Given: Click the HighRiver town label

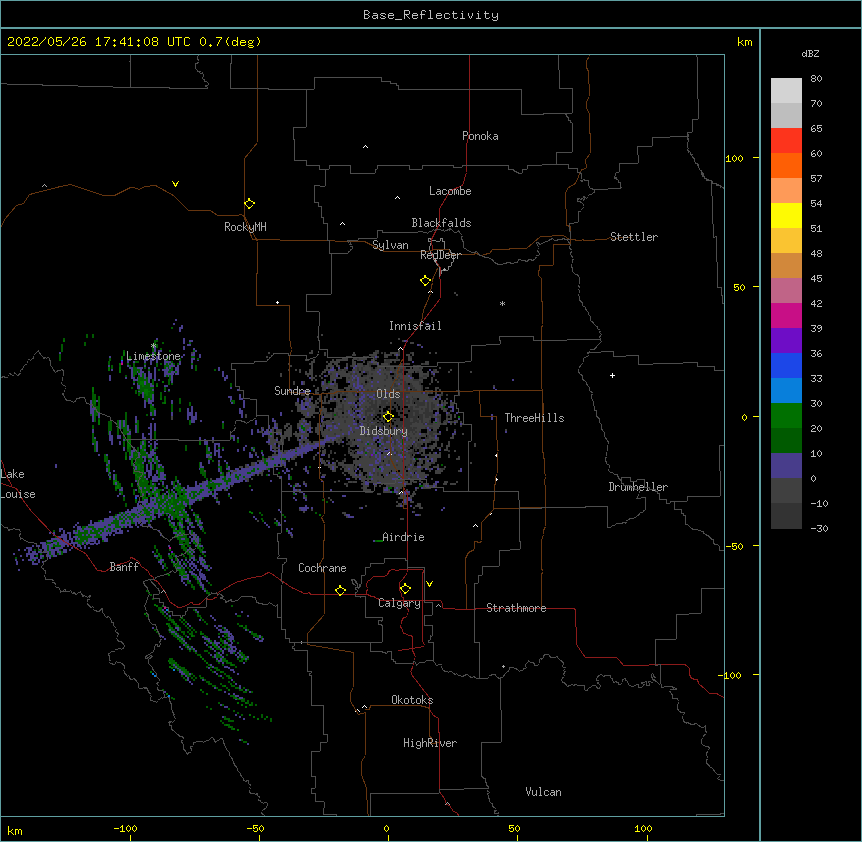Looking at the screenshot, I should click(430, 743).
